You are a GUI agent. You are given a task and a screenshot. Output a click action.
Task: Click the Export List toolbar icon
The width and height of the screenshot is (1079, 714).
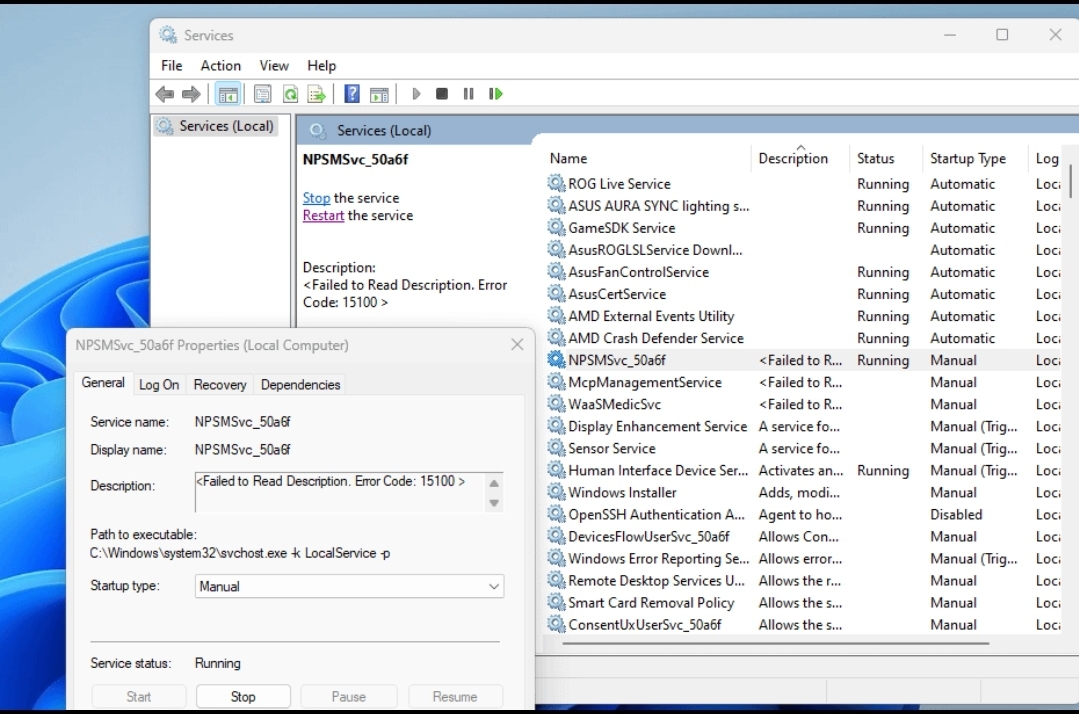[317, 94]
